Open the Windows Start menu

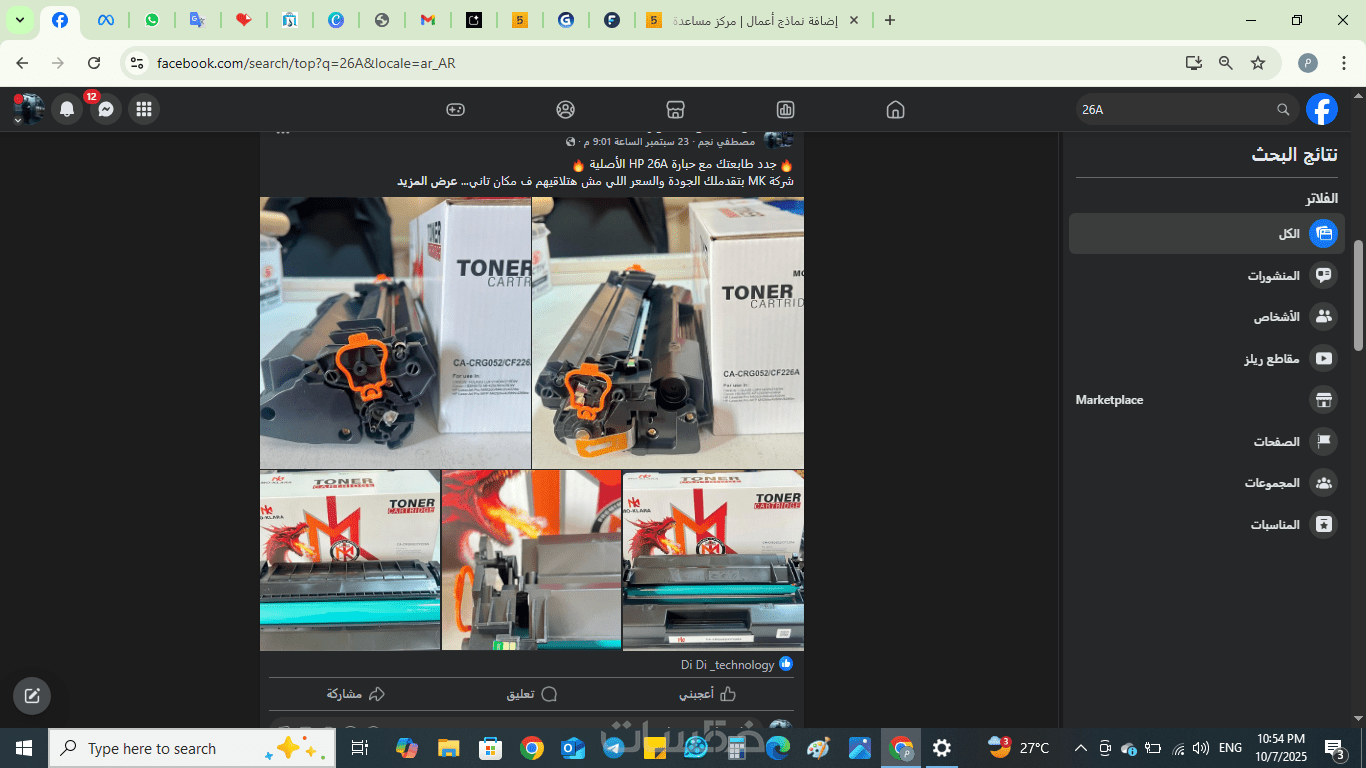point(24,748)
